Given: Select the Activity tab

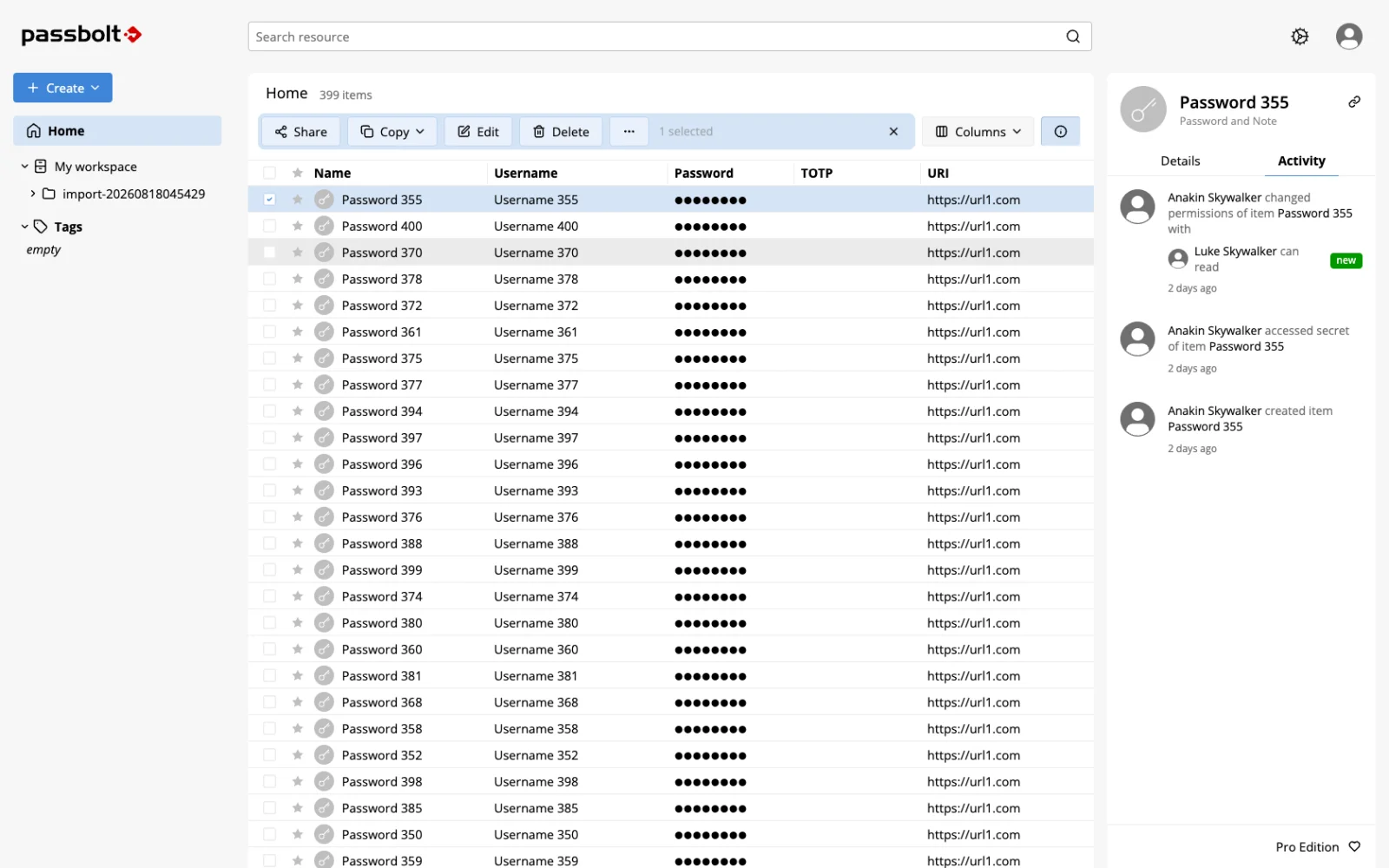Looking at the screenshot, I should (1300, 161).
